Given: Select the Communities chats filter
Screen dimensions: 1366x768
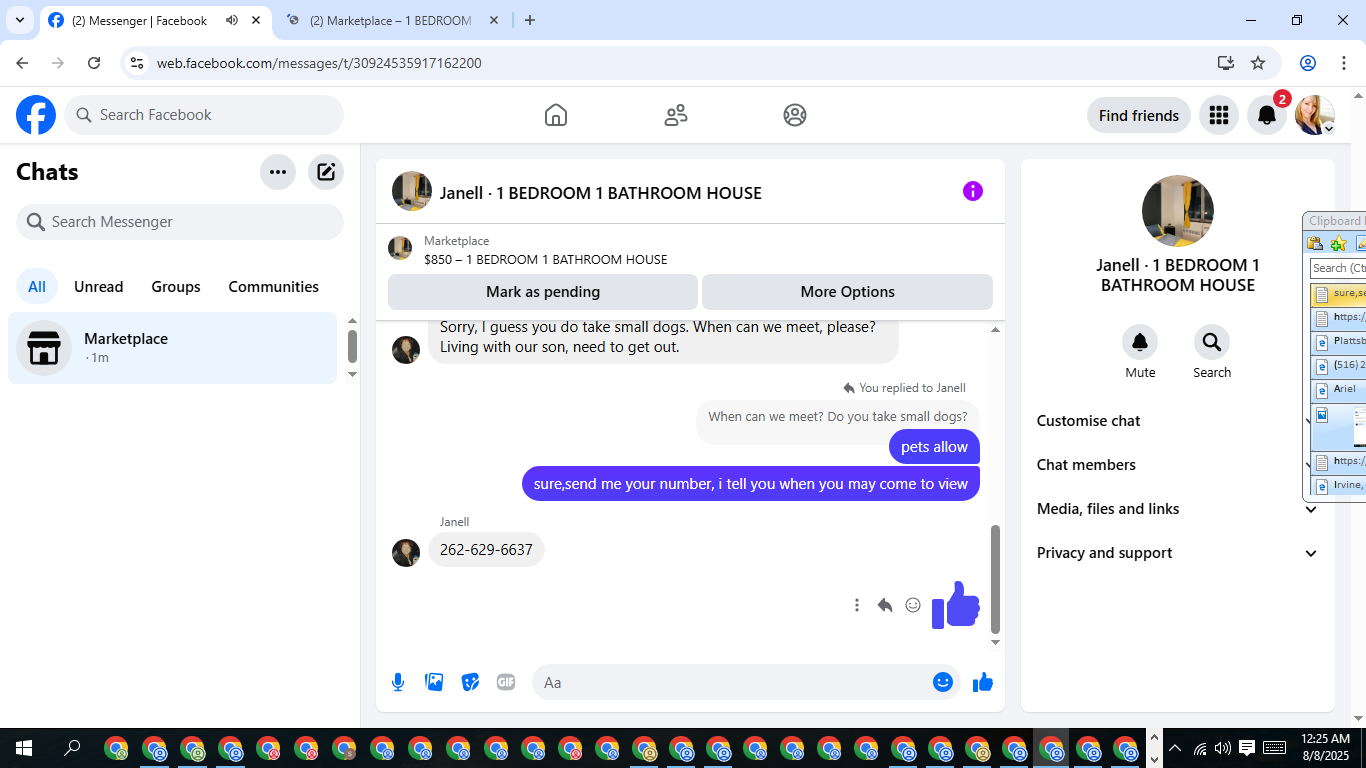Looking at the screenshot, I should coord(274,287).
